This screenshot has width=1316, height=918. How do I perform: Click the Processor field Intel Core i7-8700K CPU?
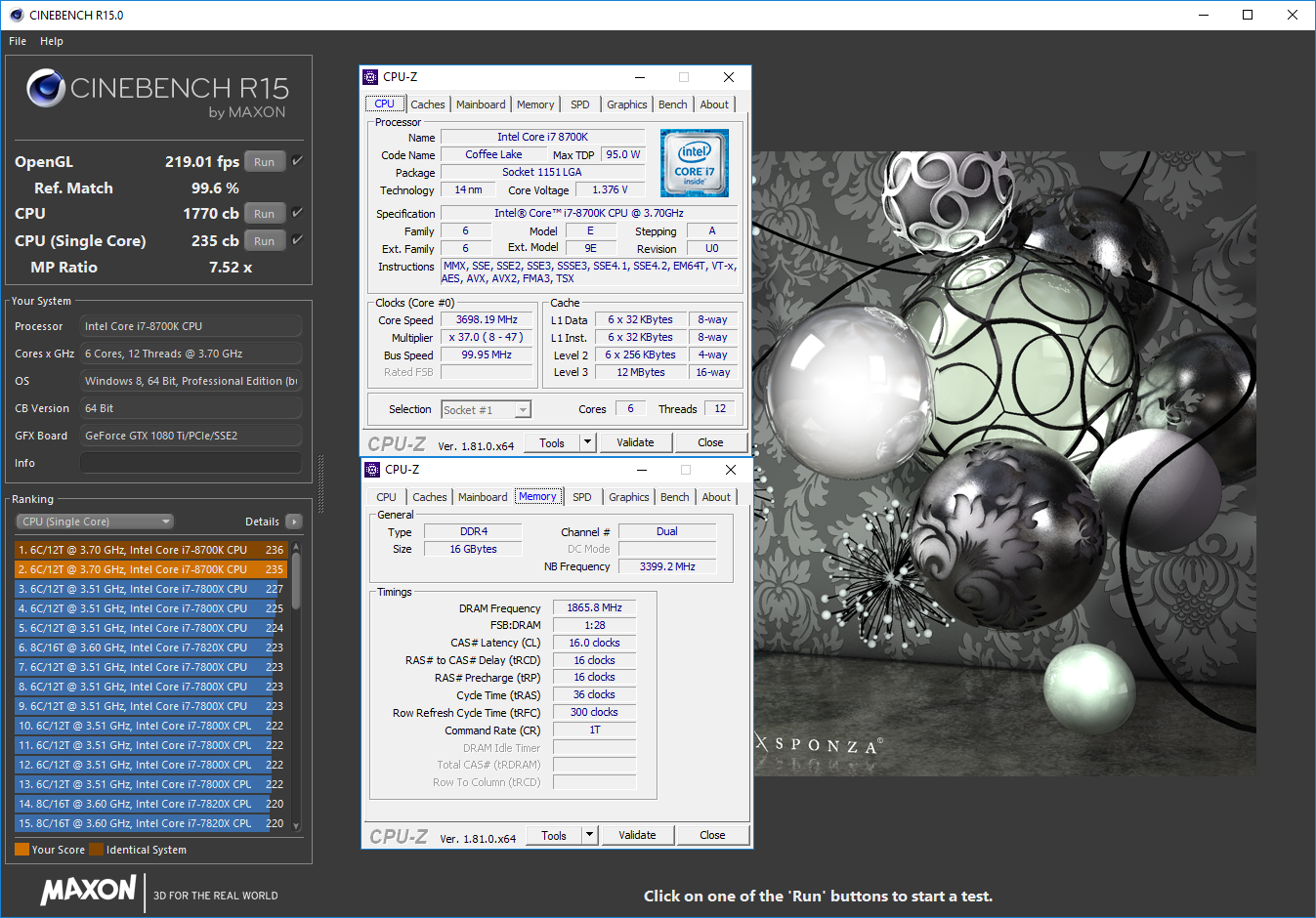[x=191, y=326]
